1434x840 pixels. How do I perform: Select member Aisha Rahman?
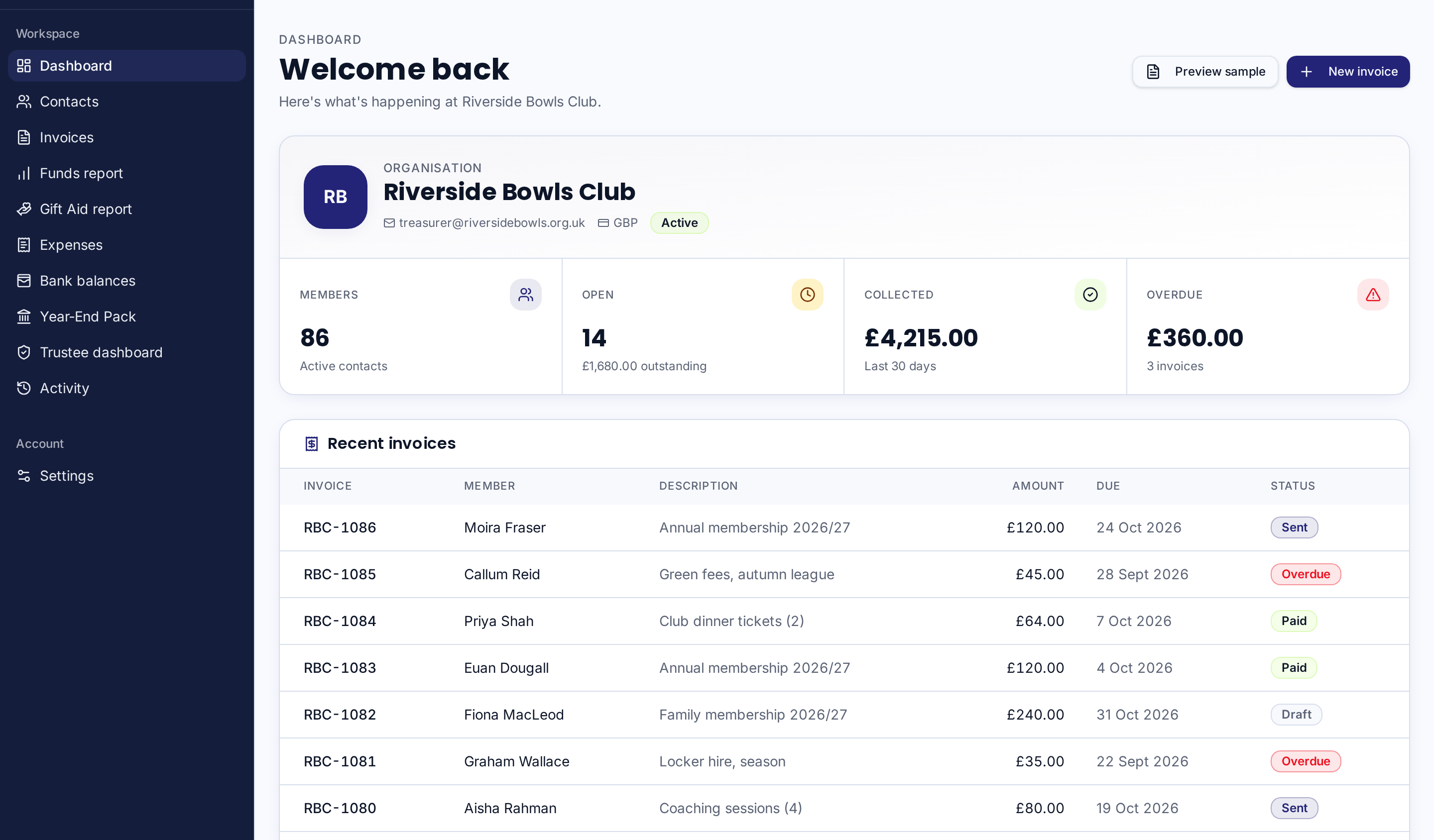pyautogui.click(x=510, y=808)
